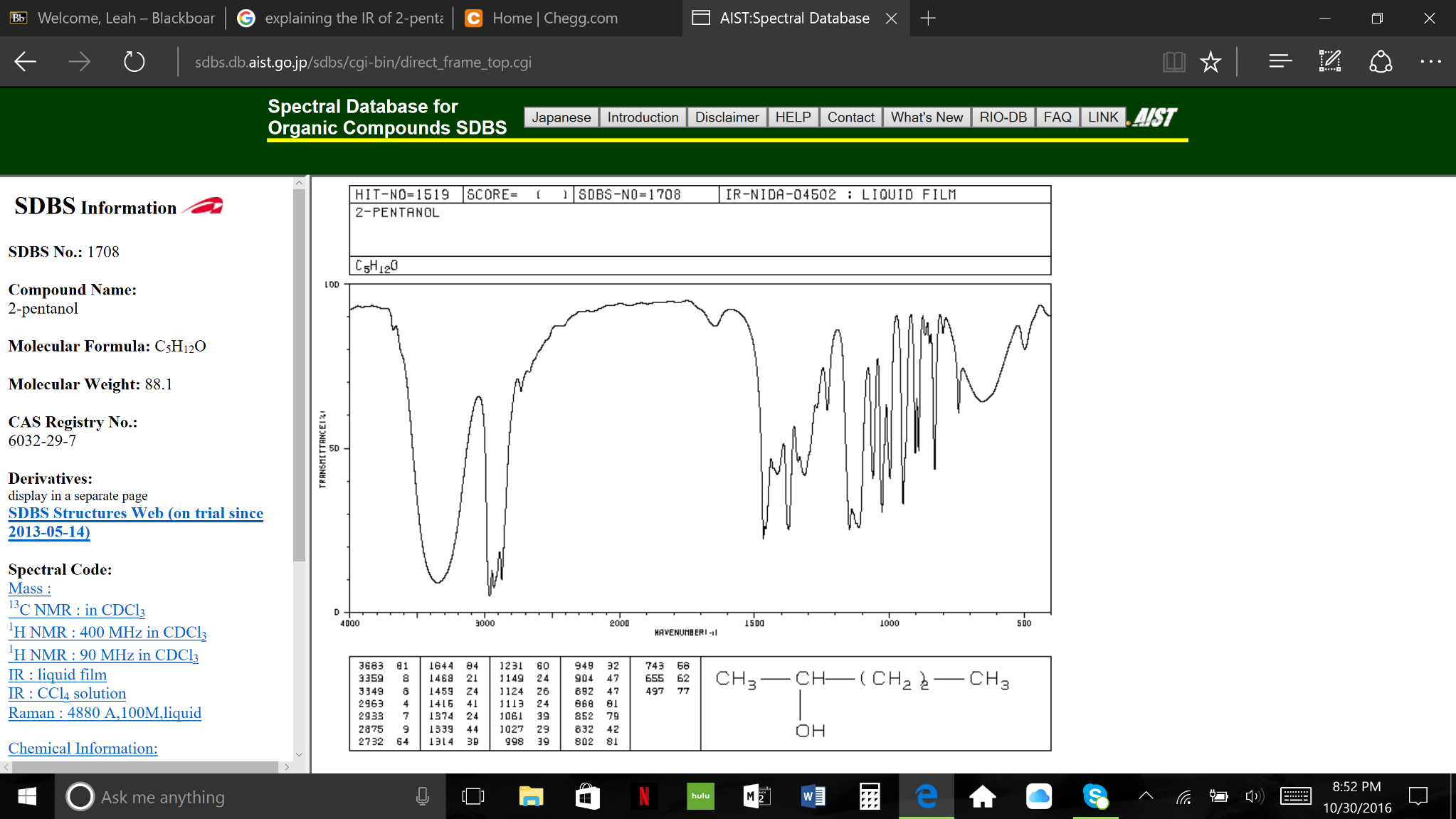Open the More actions menu in Edge
Screen dimensions: 1456x819
click(1430, 62)
